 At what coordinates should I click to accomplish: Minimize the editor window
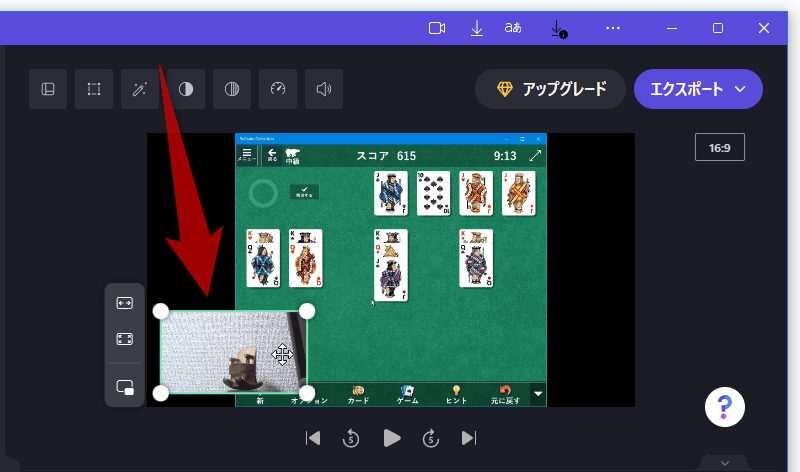click(x=672, y=28)
